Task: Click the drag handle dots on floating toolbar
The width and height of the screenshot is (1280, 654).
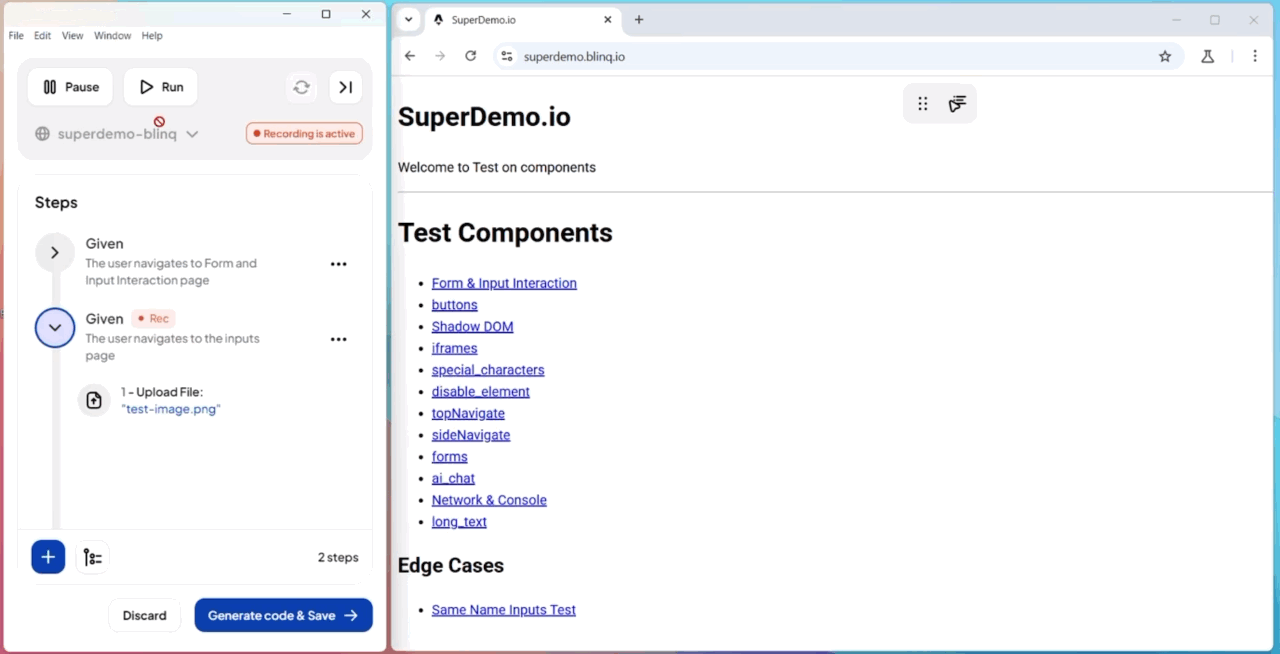Action: pyautogui.click(x=923, y=104)
